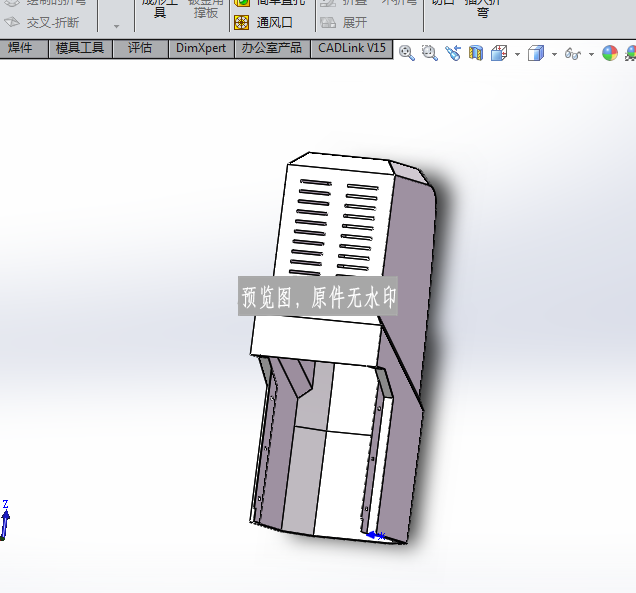The height and width of the screenshot is (593, 636).
Task: Select the Zoom to Area icon
Action: pyautogui.click(x=430, y=53)
